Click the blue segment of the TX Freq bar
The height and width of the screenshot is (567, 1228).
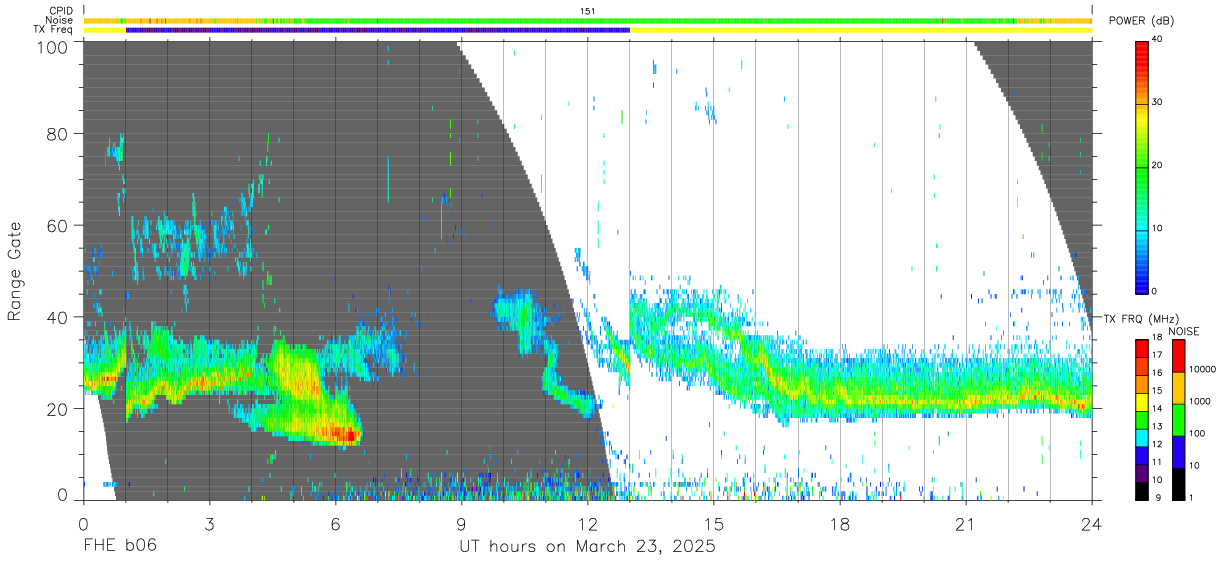(378, 30)
